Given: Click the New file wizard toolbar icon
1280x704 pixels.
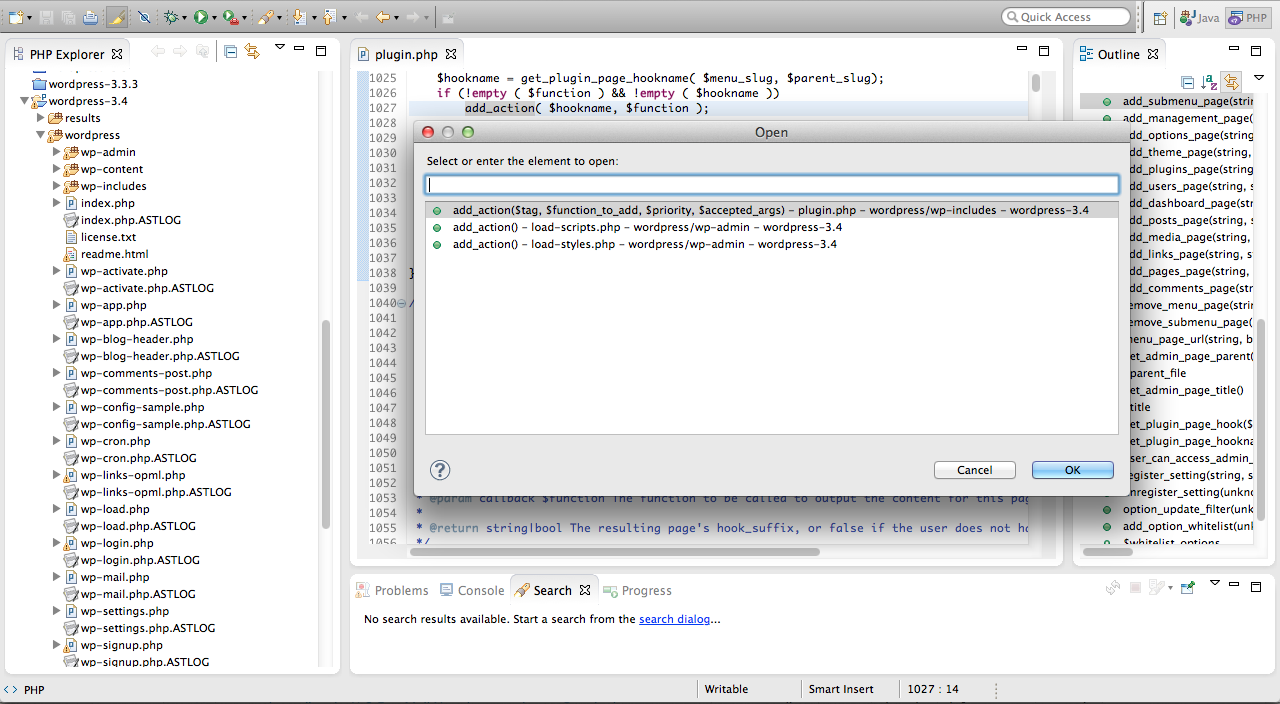Looking at the screenshot, I should (16, 17).
